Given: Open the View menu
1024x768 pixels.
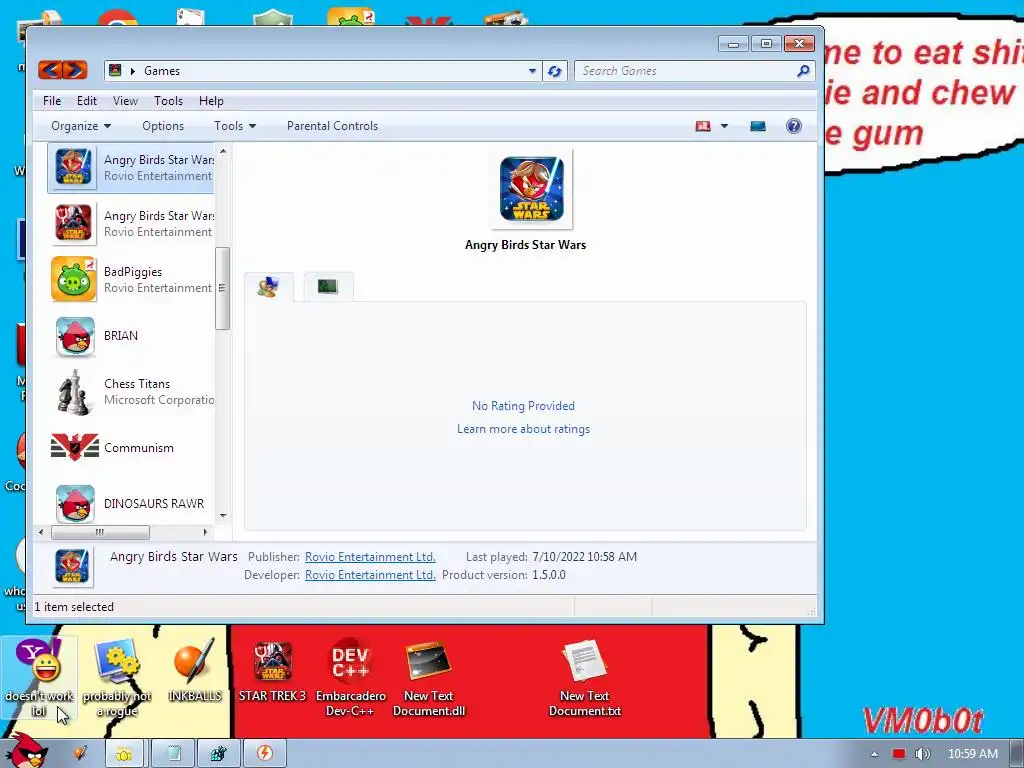Looking at the screenshot, I should click(x=125, y=101).
